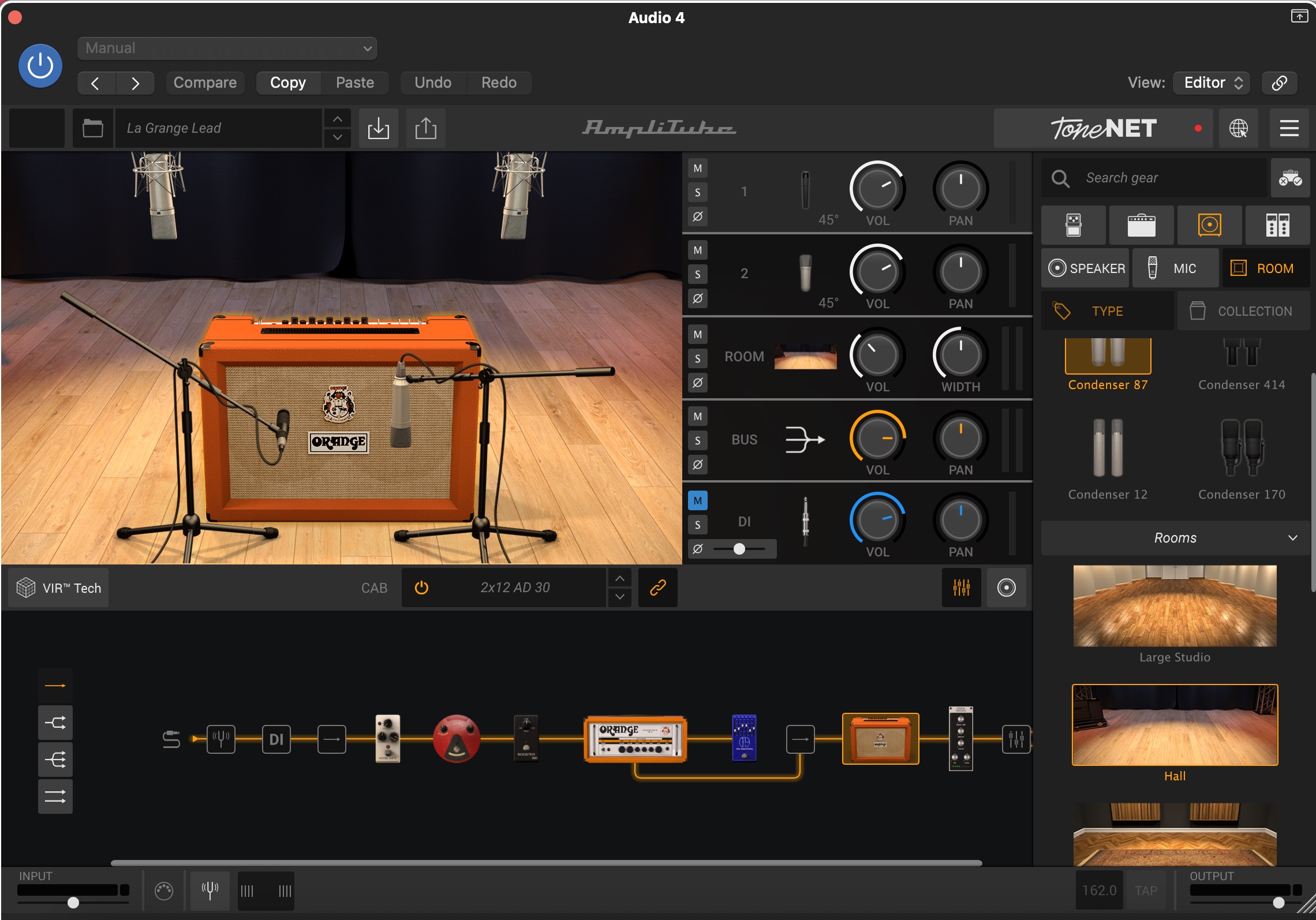This screenshot has width=1316, height=920.
Task: Click the plugin link chain icon
Action: pyautogui.click(x=1279, y=83)
